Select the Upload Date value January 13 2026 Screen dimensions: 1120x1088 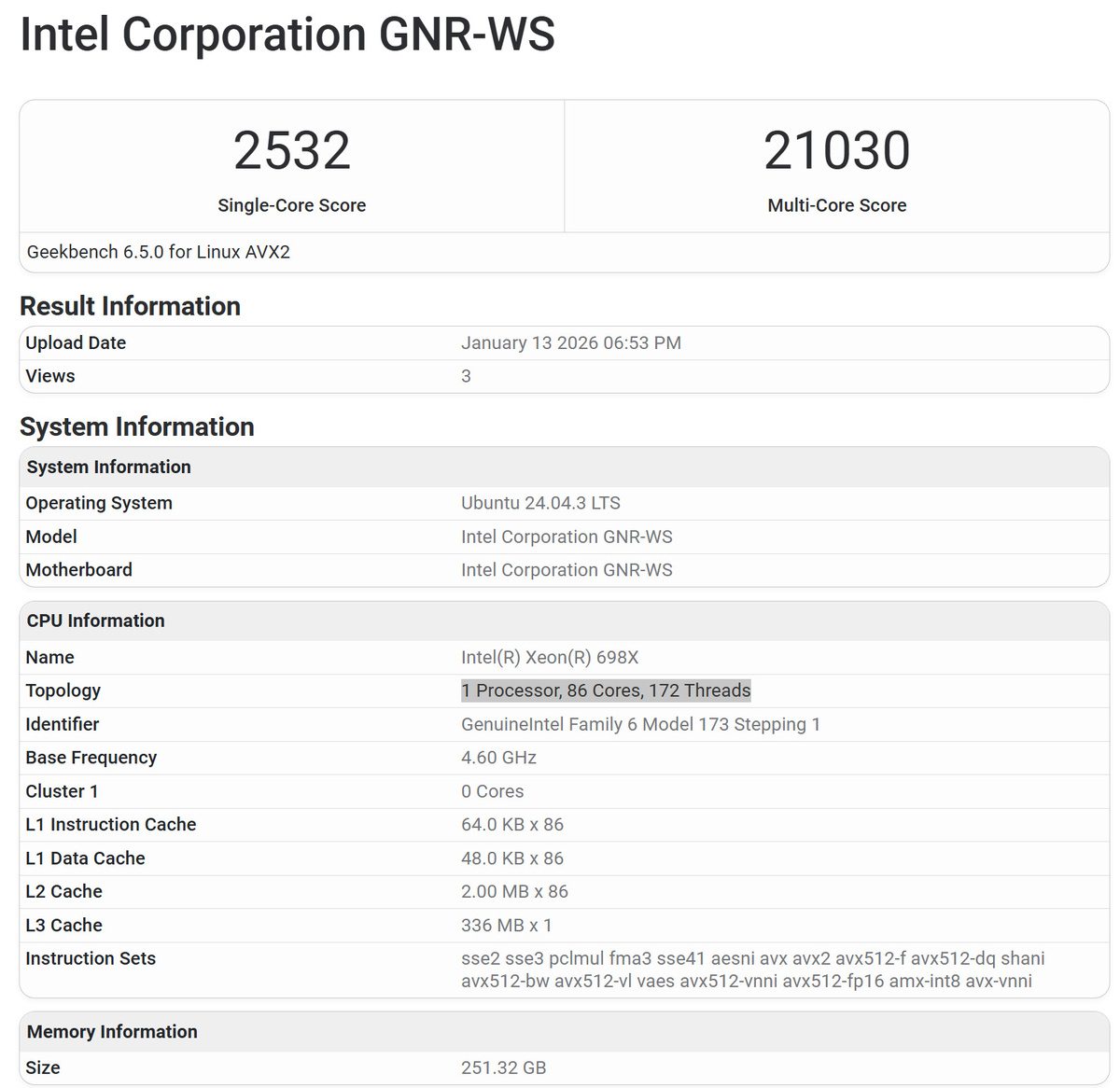click(x=570, y=342)
